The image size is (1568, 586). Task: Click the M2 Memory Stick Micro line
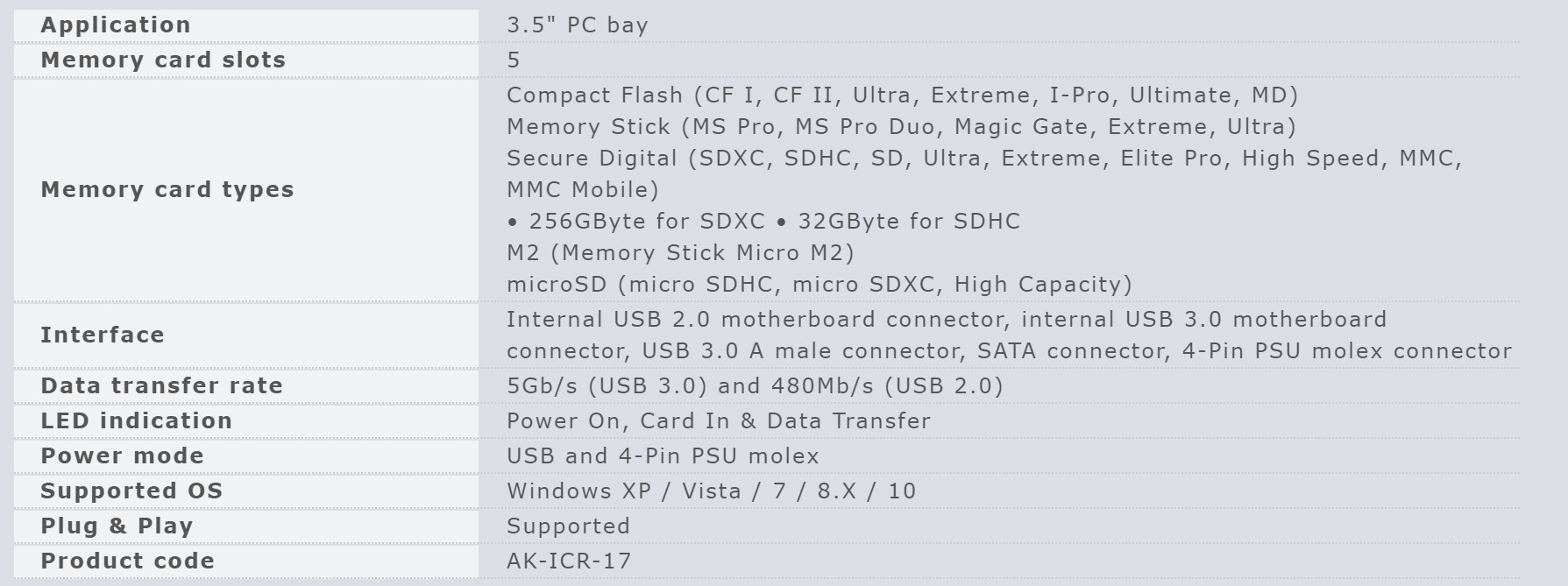pyautogui.click(x=680, y=253)
